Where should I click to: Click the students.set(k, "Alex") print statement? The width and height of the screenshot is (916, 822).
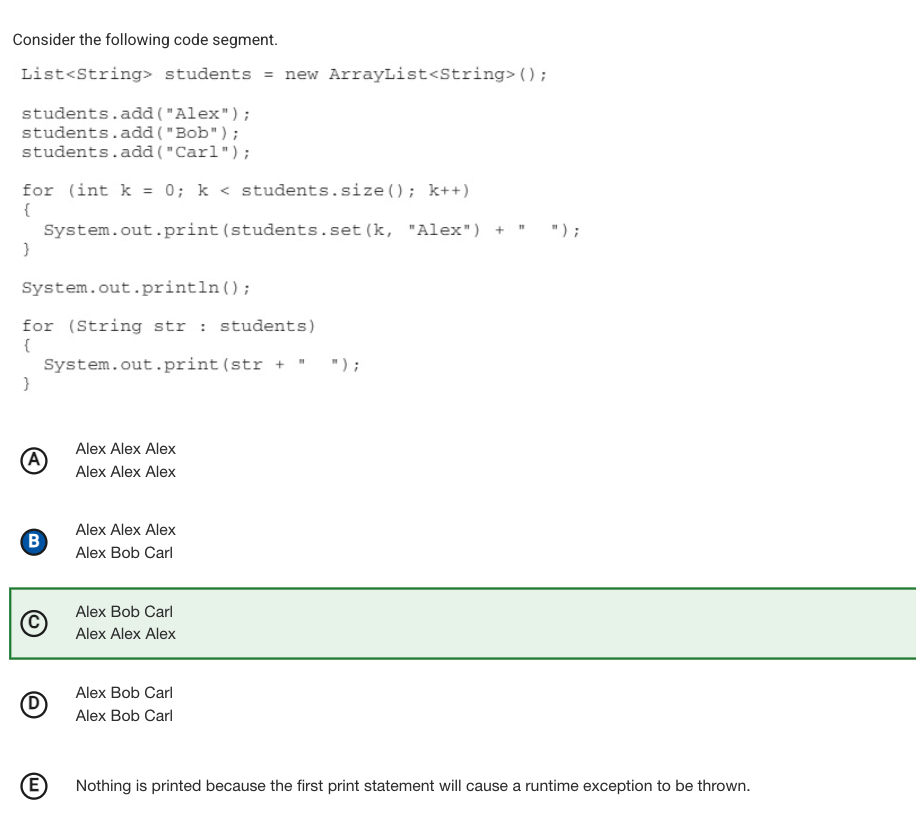coord(312,230)
